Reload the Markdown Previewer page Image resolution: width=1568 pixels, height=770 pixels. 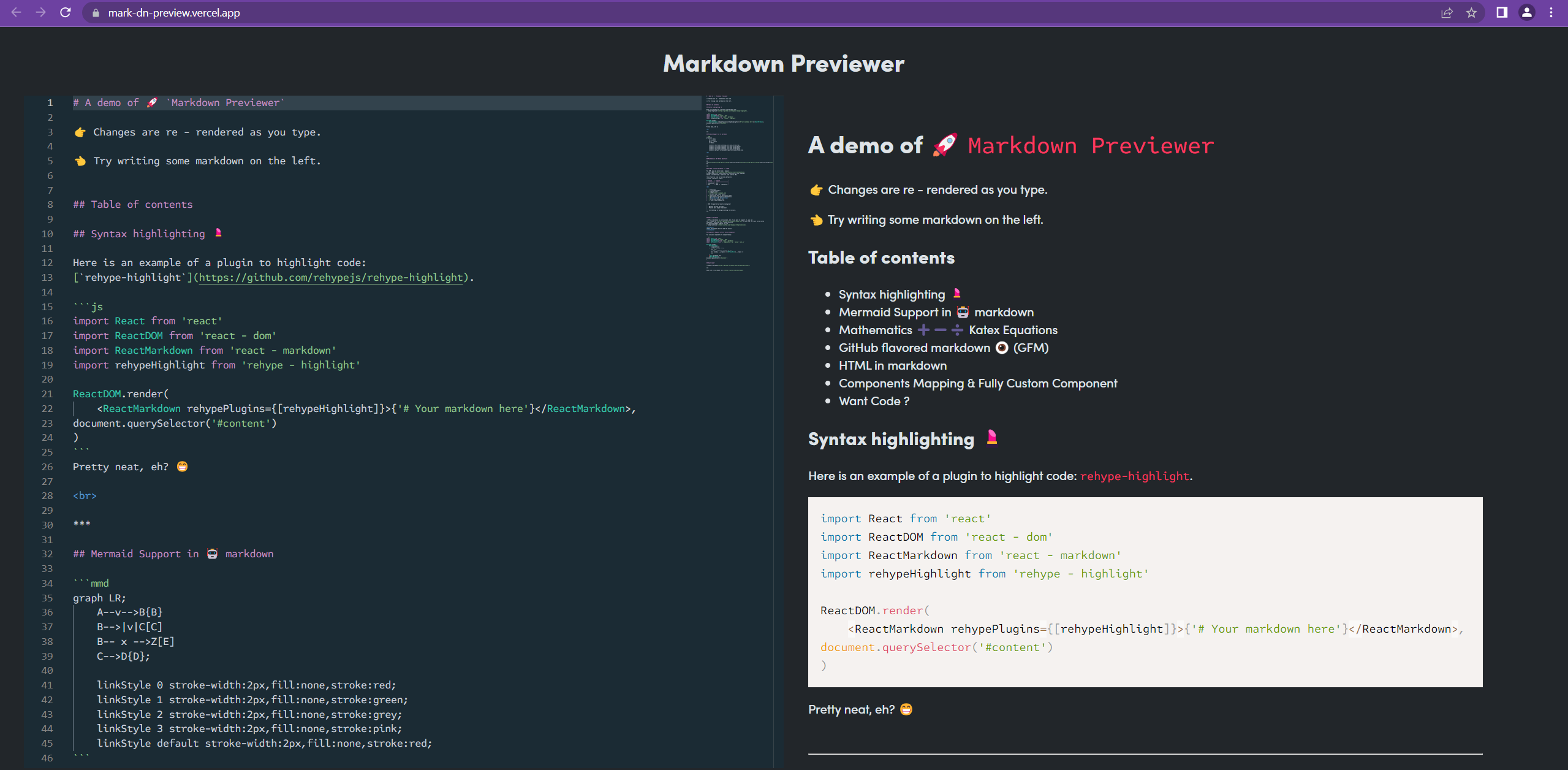pyautogui.click(x=66, y=12)
